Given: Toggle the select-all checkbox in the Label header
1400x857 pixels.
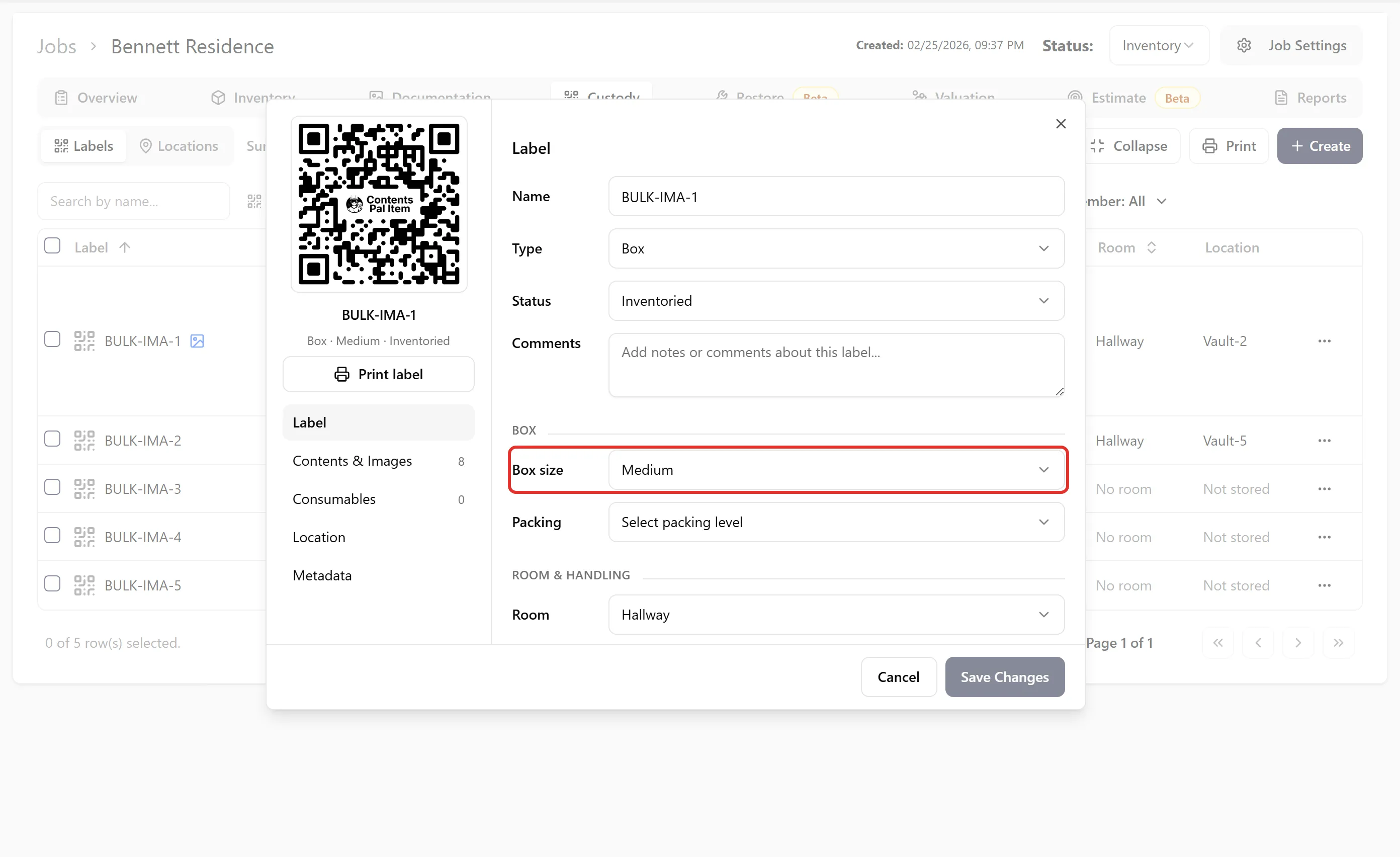Looking at the screenshot, I should coord(52,245).
